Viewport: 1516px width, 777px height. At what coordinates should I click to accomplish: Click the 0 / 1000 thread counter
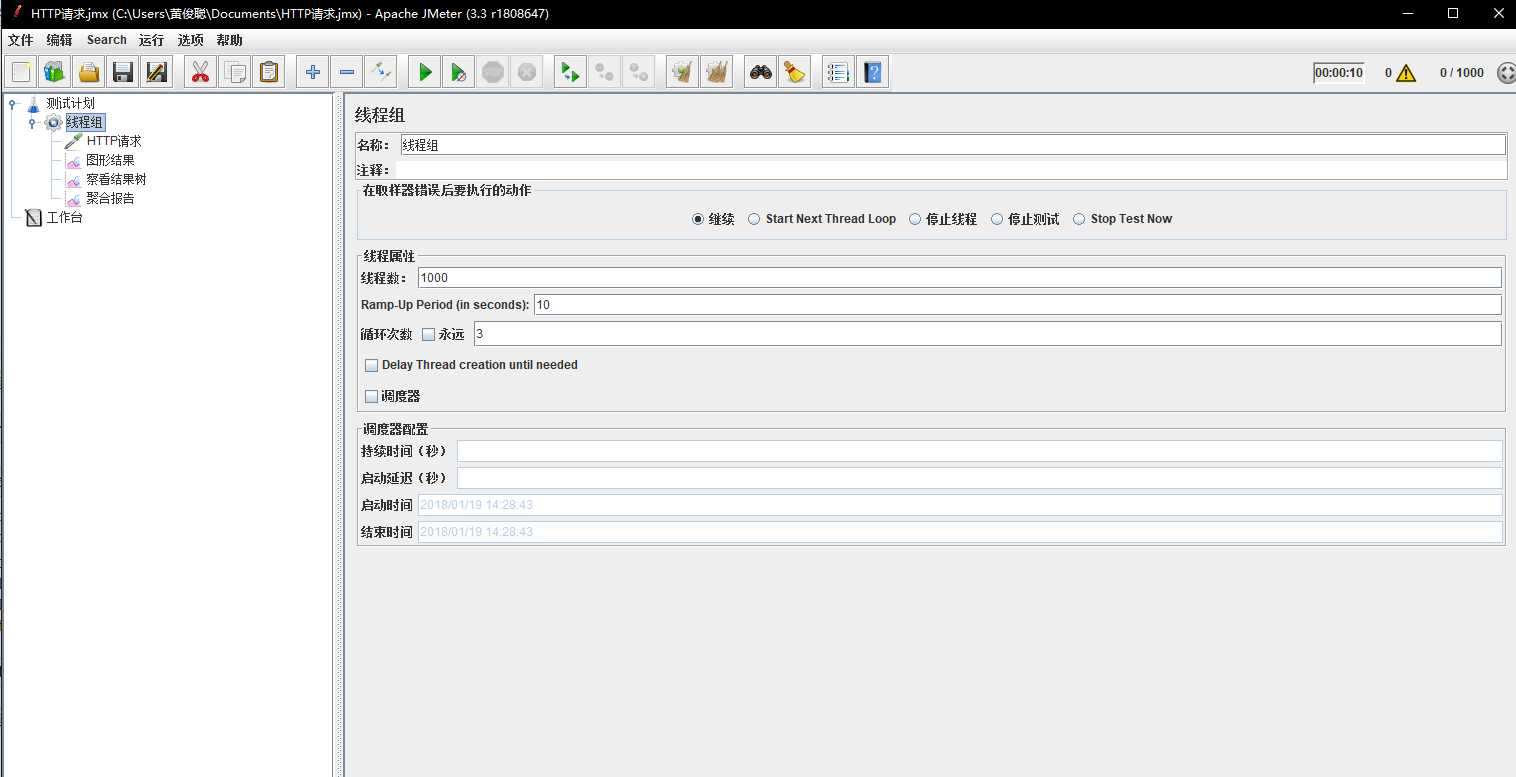click(1462, 73)
